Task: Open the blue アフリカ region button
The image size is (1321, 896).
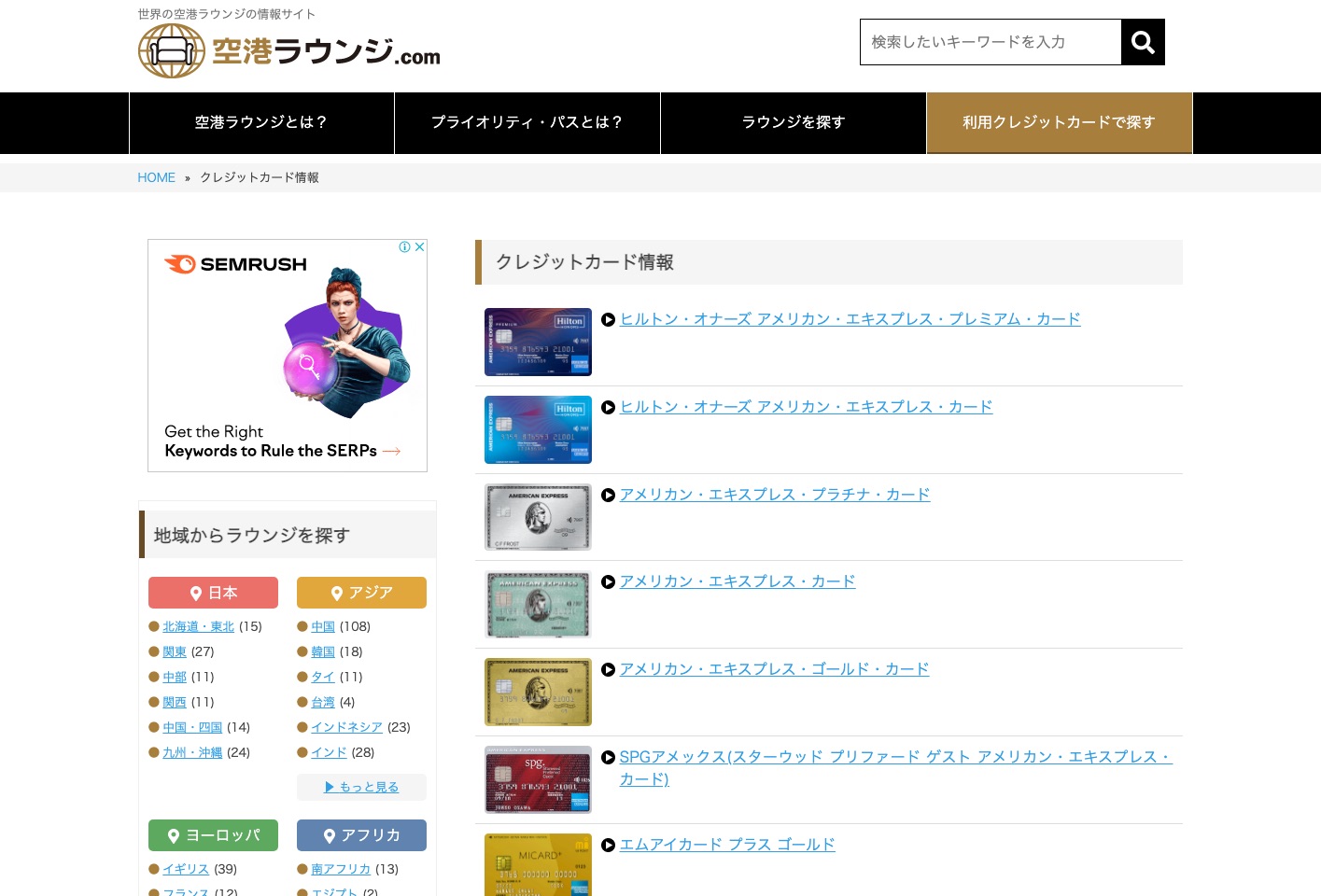Action: coord(361,835)
